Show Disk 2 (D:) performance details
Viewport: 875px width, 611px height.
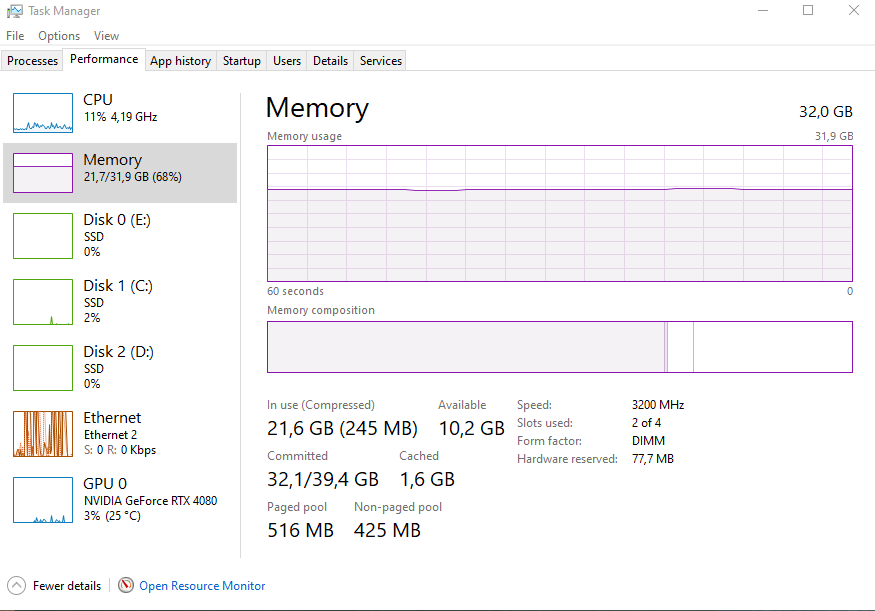click(x=117, y=366)
